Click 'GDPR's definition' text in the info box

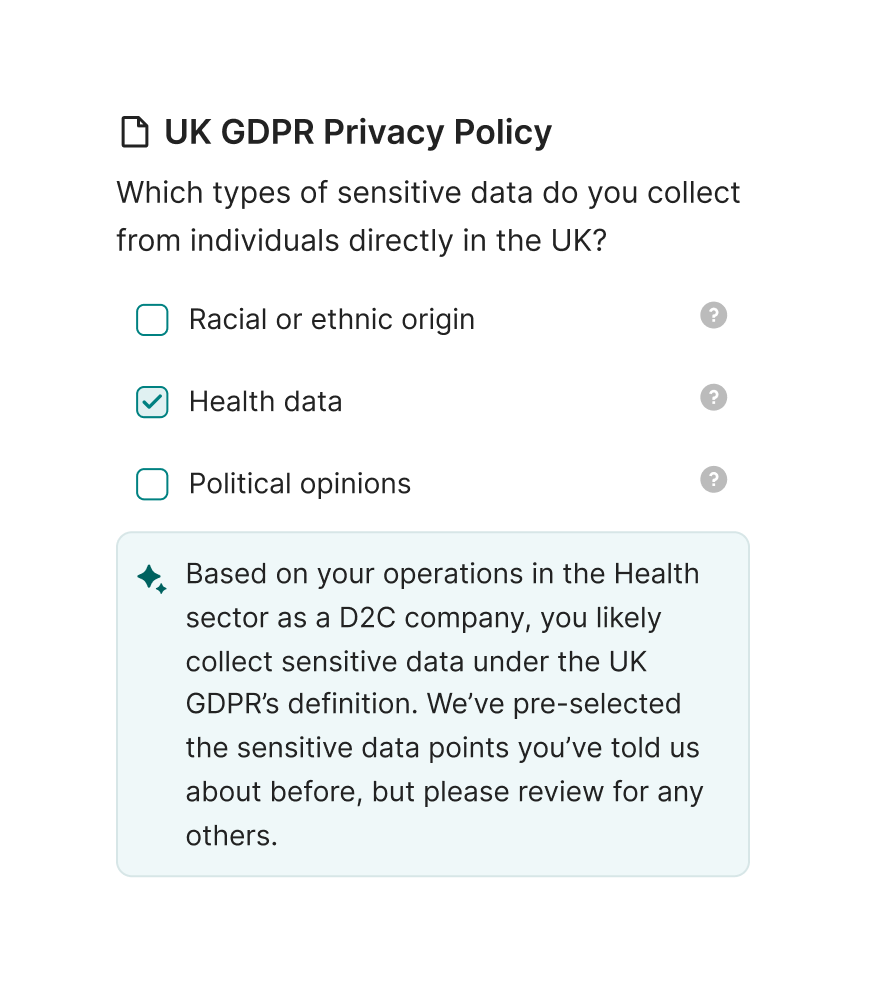point(302,704)
